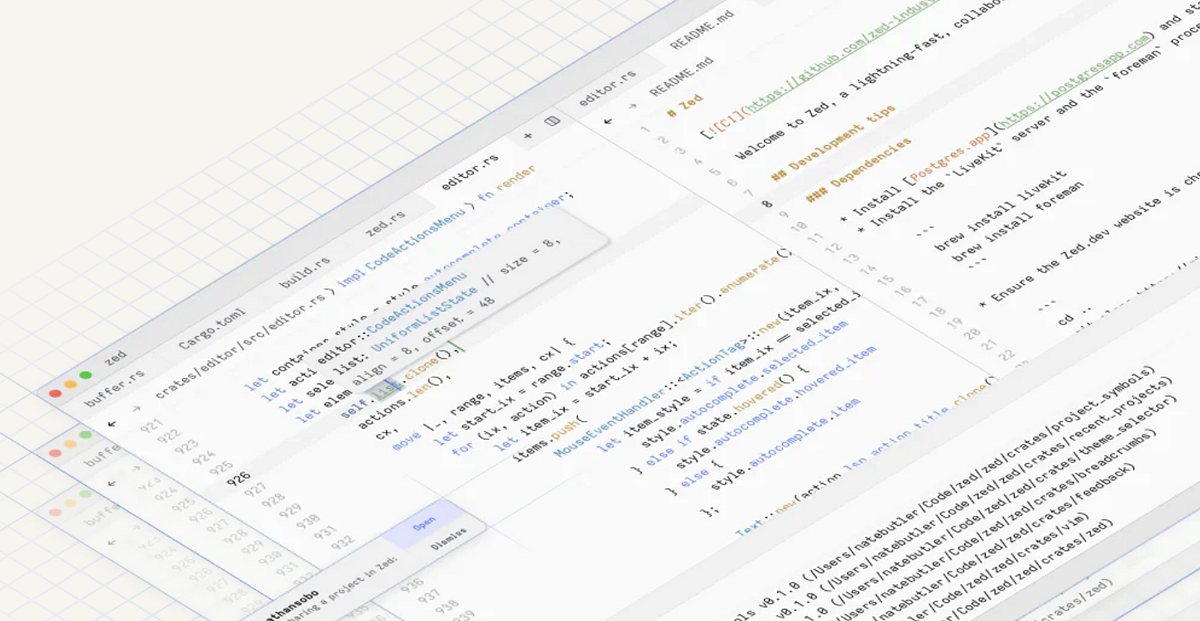Click Open on the project-sharing notification

tap(424, 522)
